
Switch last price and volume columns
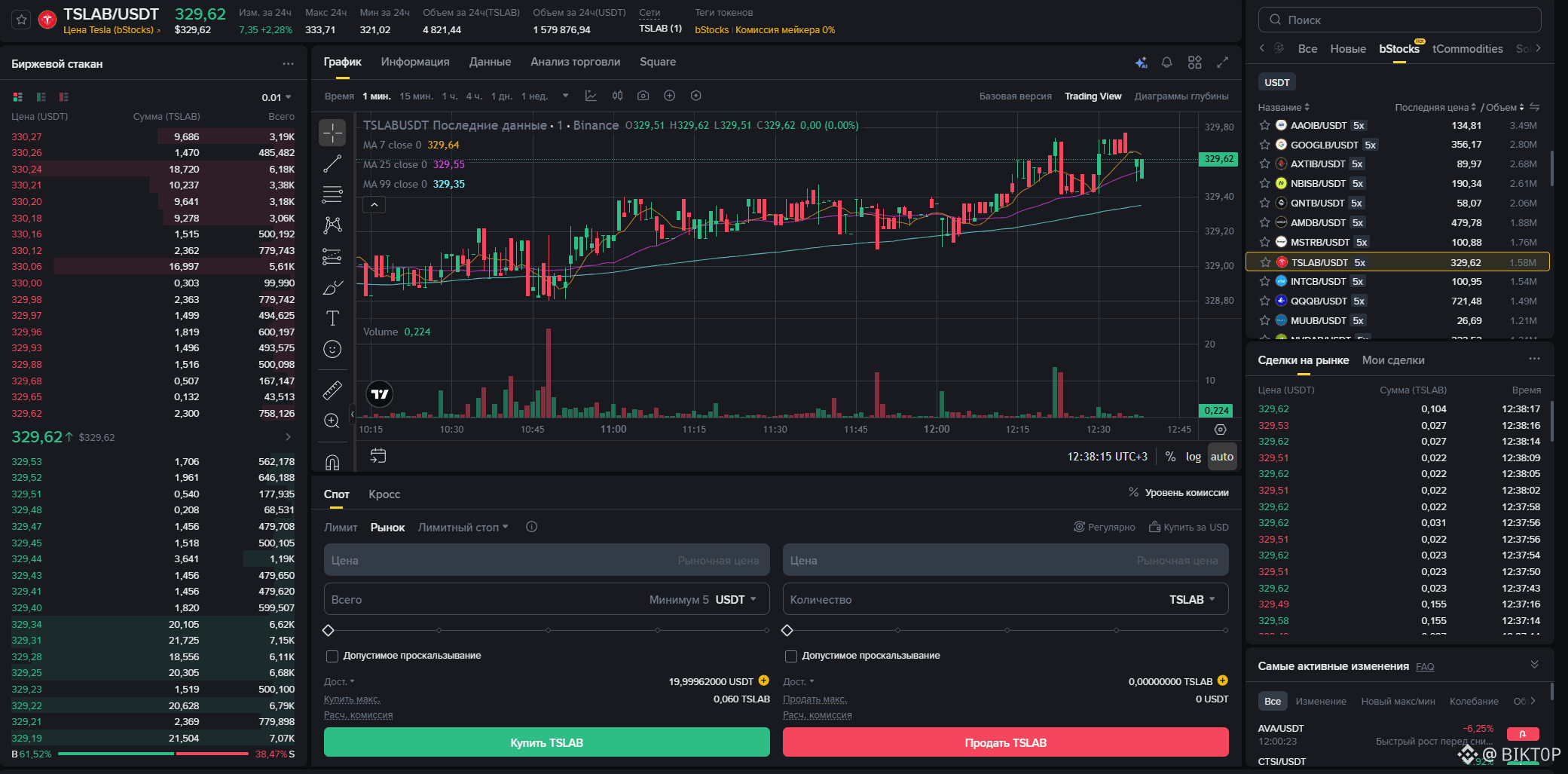point(1535,107)
